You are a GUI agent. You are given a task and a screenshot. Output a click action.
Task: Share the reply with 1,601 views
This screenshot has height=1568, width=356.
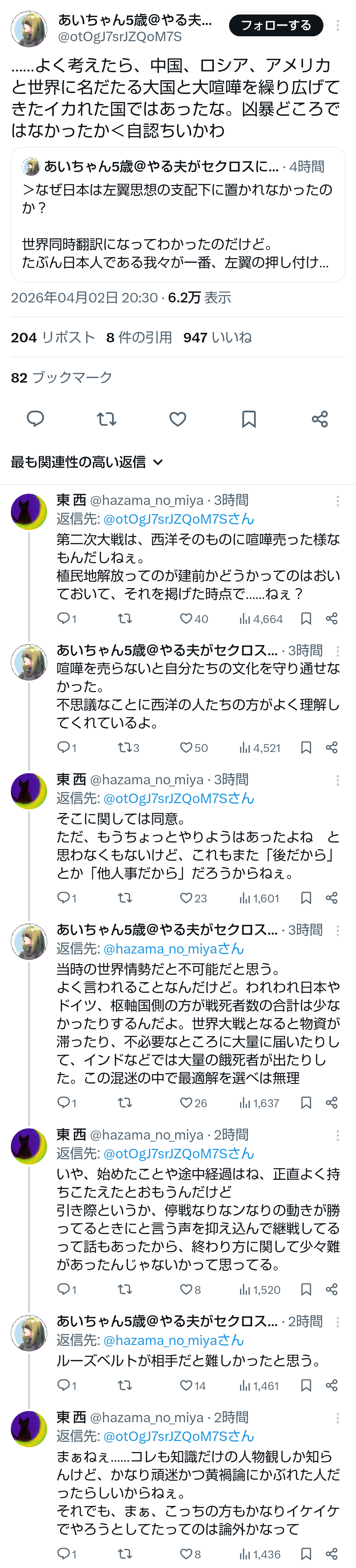[x=332, y=898]
